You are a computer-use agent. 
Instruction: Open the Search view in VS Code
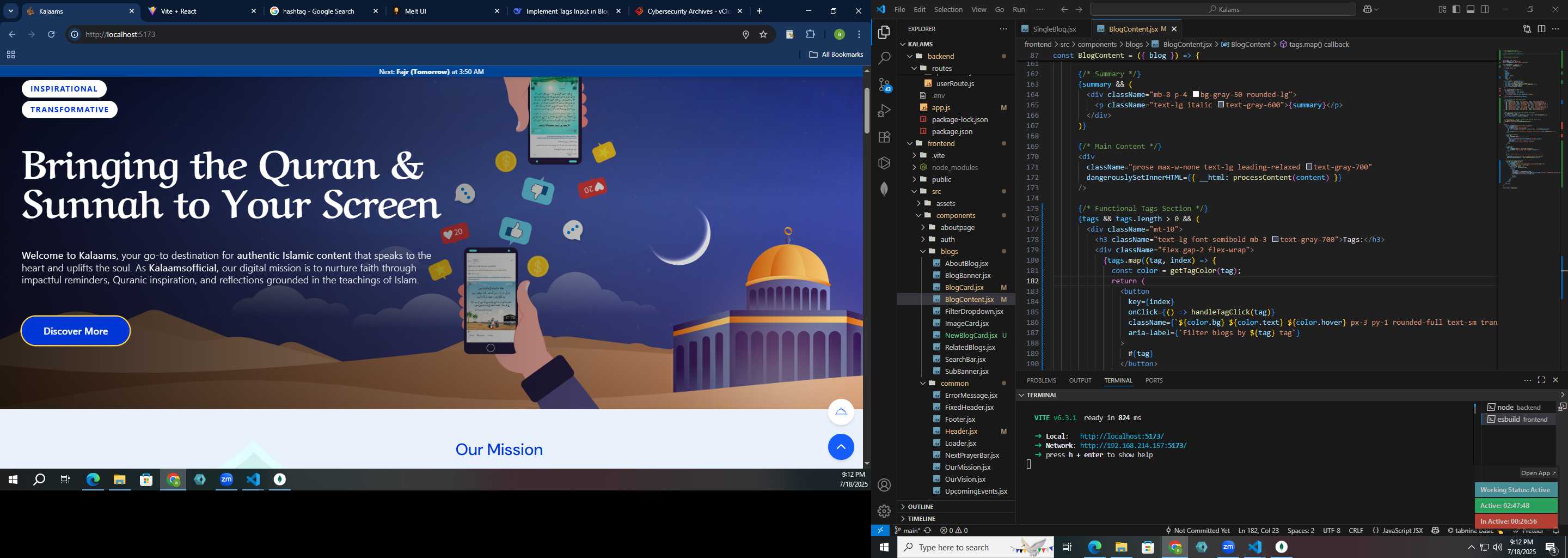(x=884, y=58)
